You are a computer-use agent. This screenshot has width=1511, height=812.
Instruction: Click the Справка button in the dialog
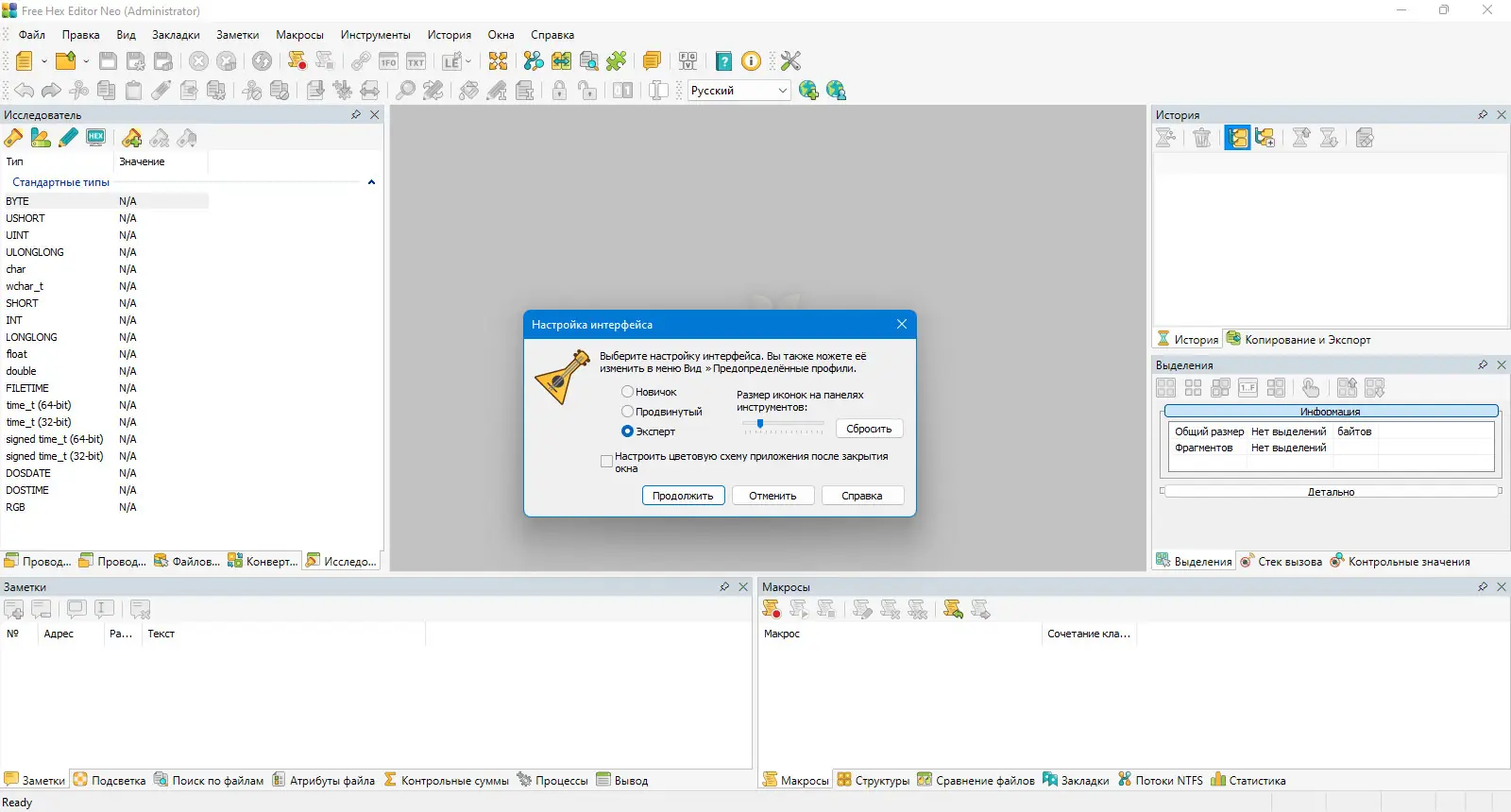862,496
